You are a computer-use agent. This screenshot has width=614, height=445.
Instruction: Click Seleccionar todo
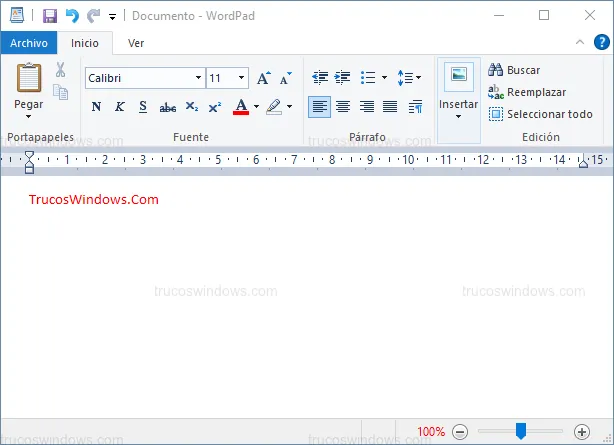540,114
